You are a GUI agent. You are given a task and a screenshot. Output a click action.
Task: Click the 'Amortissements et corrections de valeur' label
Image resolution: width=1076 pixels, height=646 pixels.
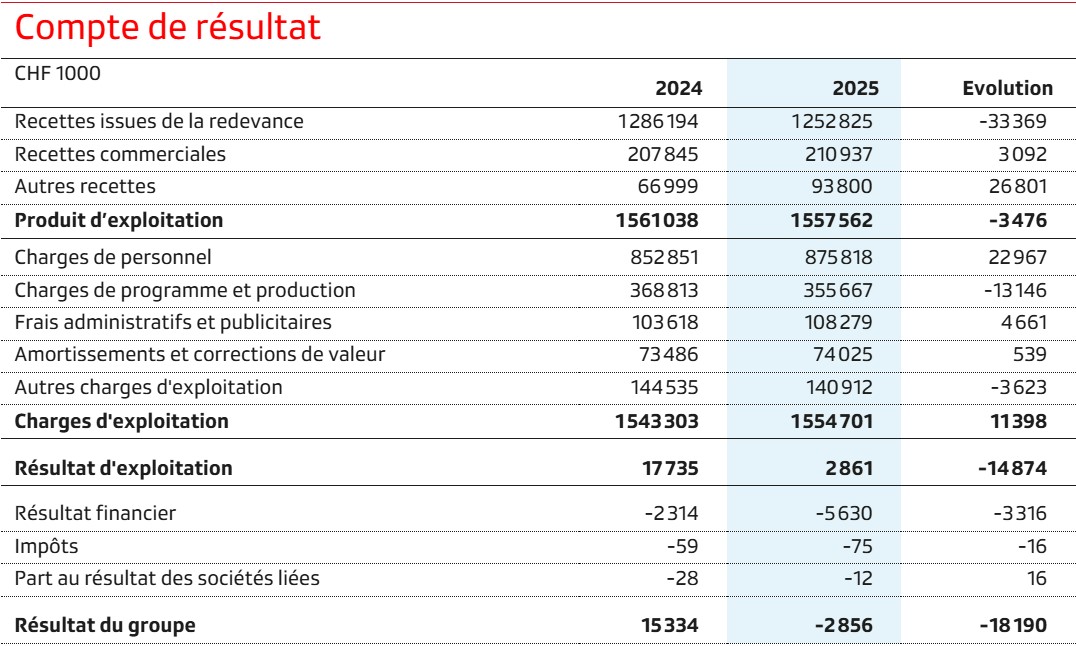click(x=199, y=355)
